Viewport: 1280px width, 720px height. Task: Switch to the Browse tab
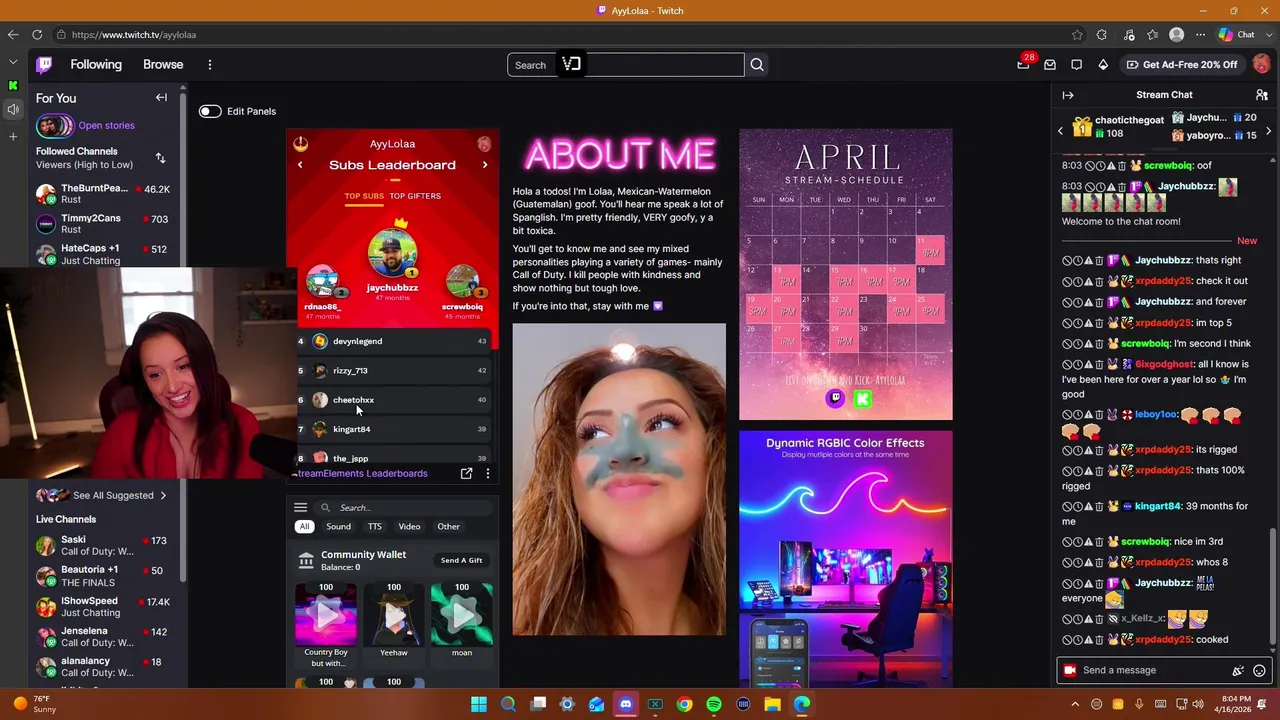(x=163, y=65)
